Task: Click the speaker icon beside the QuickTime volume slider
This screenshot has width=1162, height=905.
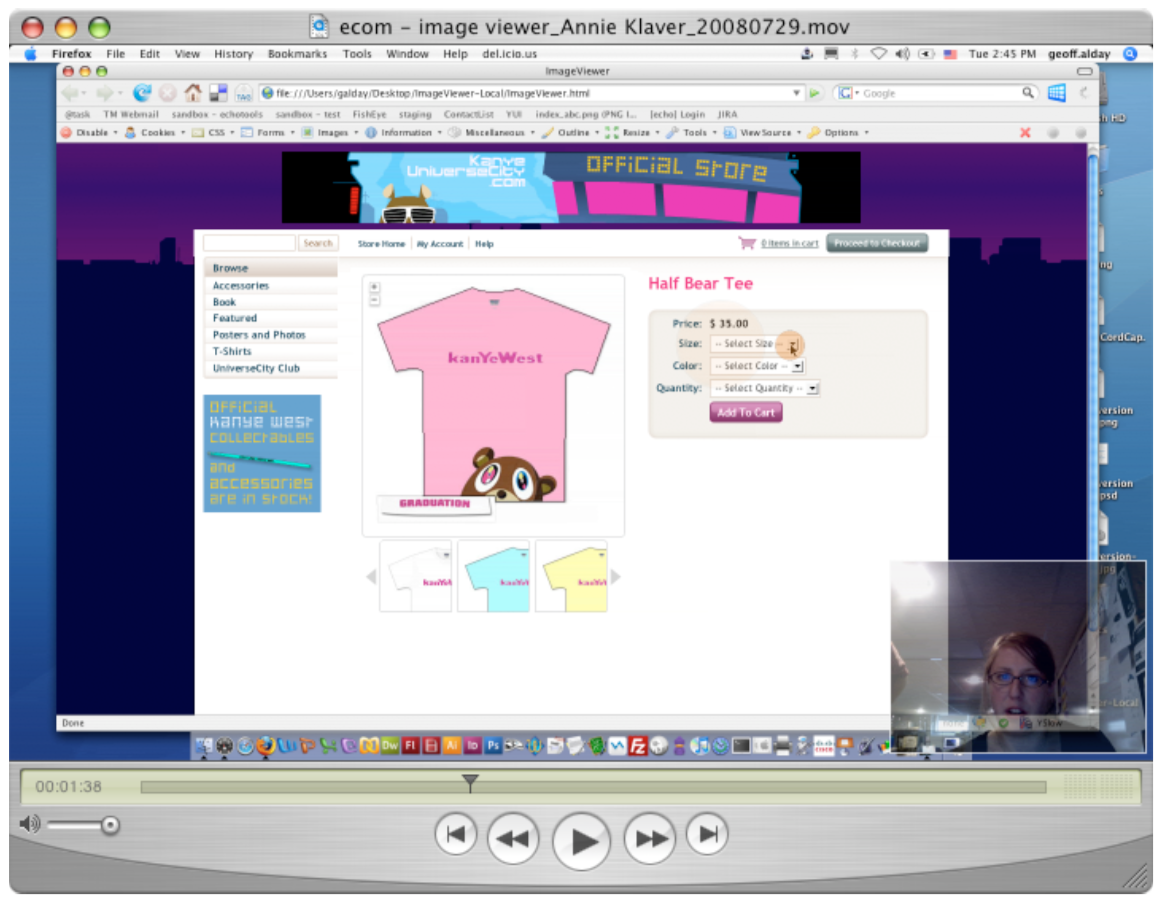Action: (30, 823)
